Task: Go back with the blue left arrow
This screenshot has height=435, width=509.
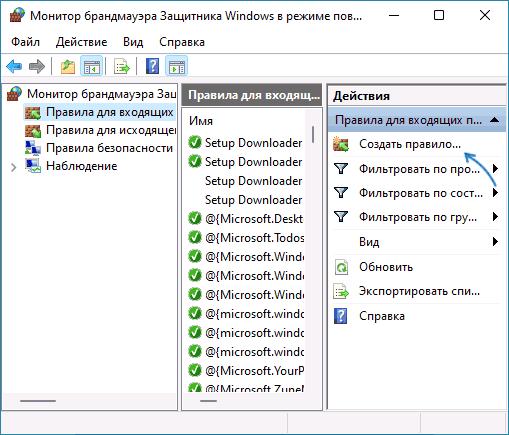Action: 14,66
